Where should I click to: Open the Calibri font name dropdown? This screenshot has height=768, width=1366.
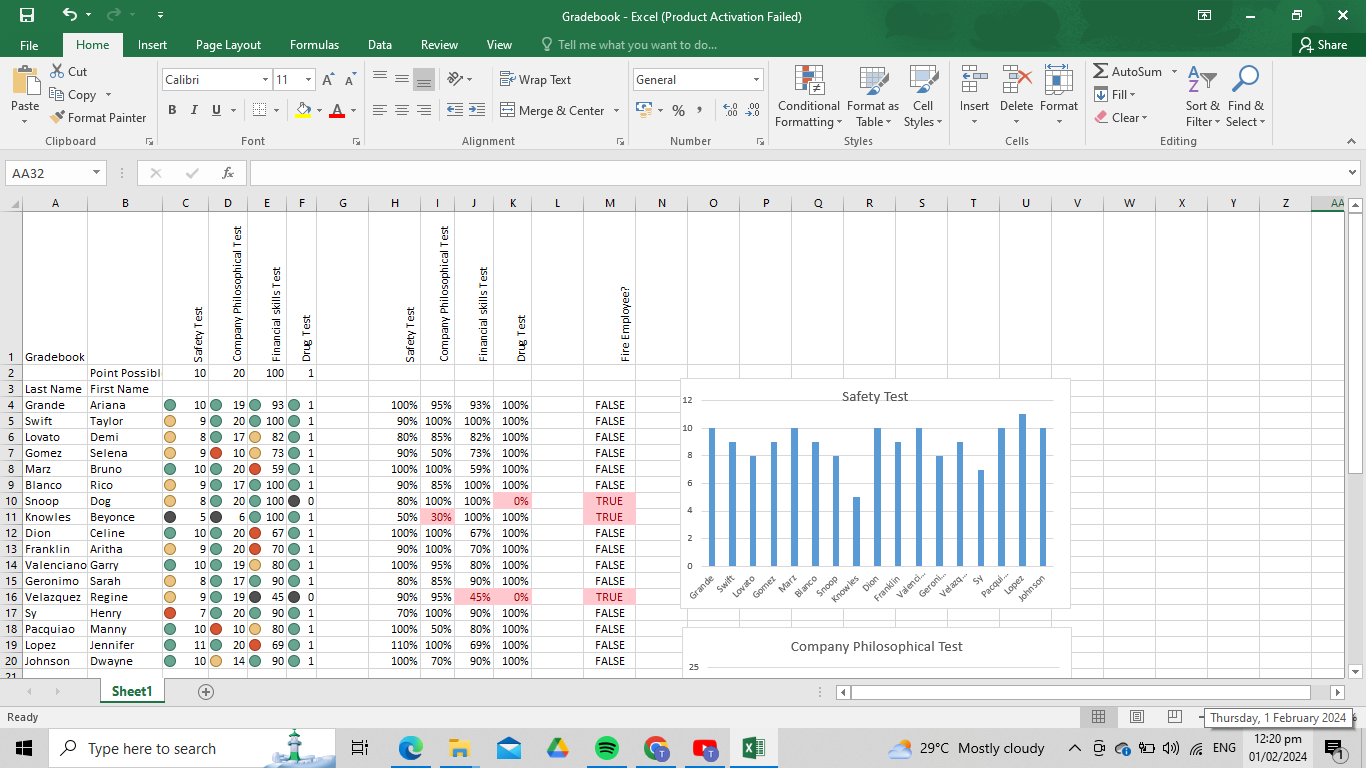click(265, 80)
